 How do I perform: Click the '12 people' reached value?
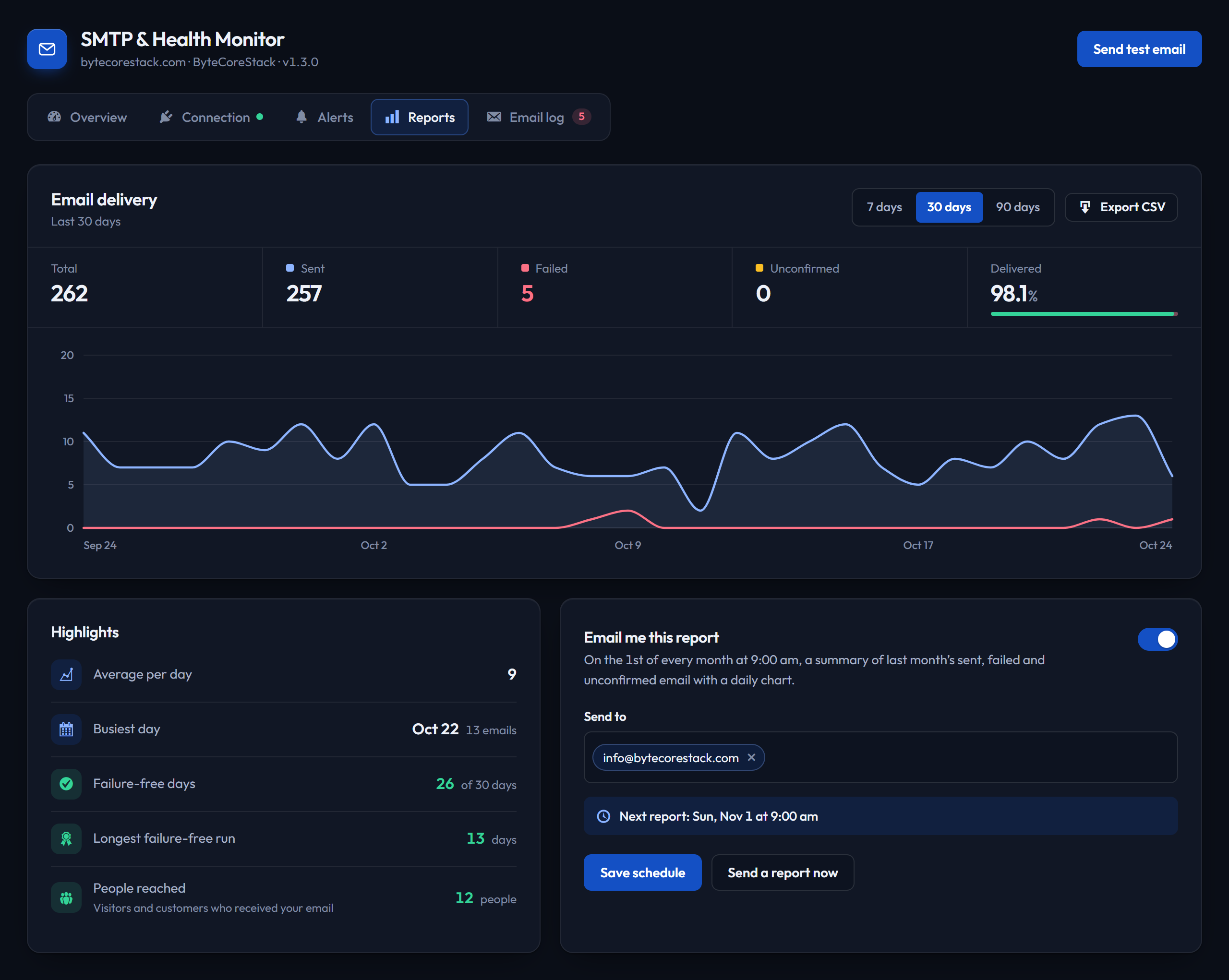[x=486, y=898]
